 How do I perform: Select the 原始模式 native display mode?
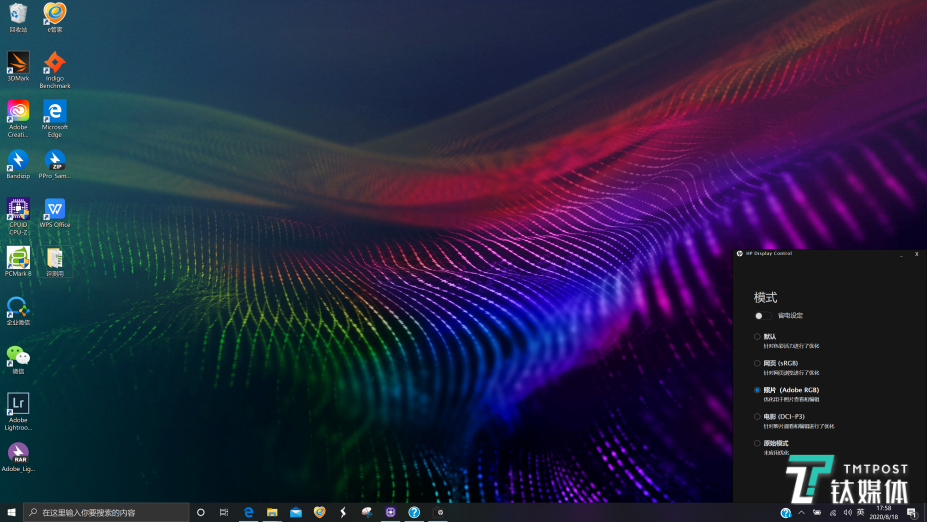coord(758,443)
